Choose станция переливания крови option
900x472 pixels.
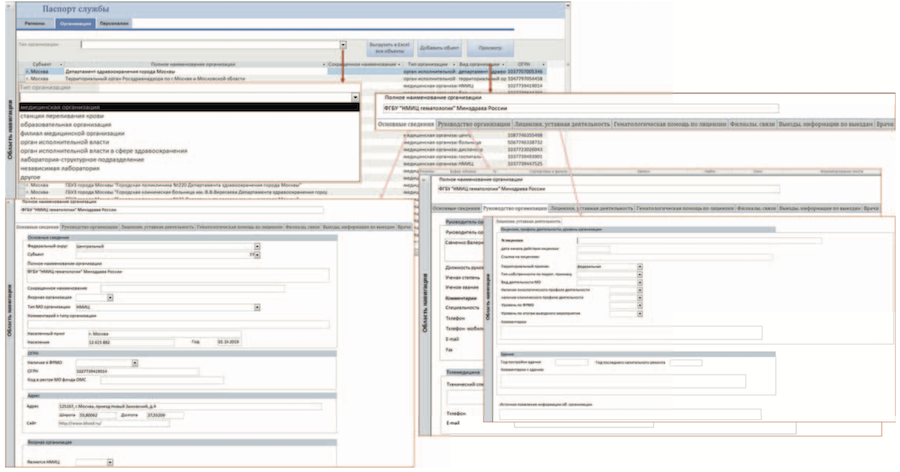[x=189, y=116]
